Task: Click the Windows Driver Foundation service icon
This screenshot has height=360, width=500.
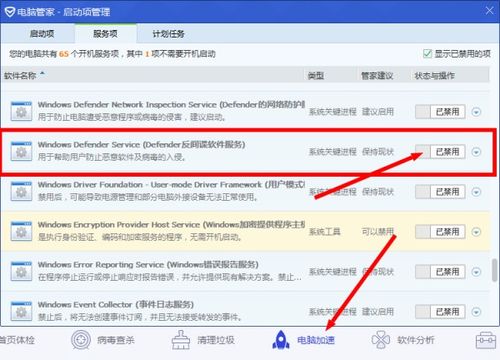Action: click(21, 191)
